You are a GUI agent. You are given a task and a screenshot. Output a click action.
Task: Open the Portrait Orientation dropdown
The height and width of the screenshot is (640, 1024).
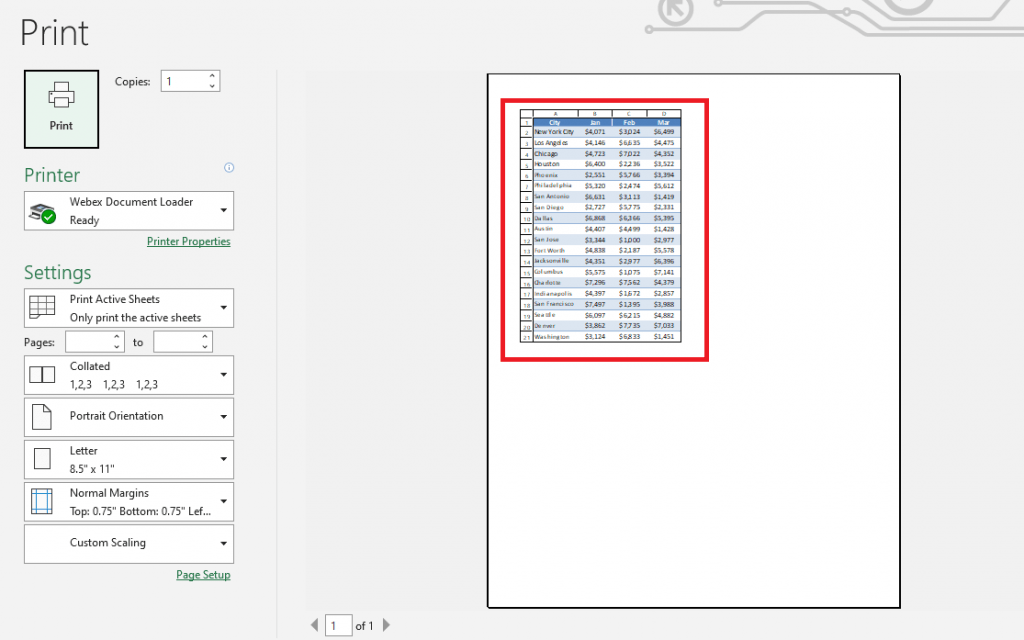225,416
